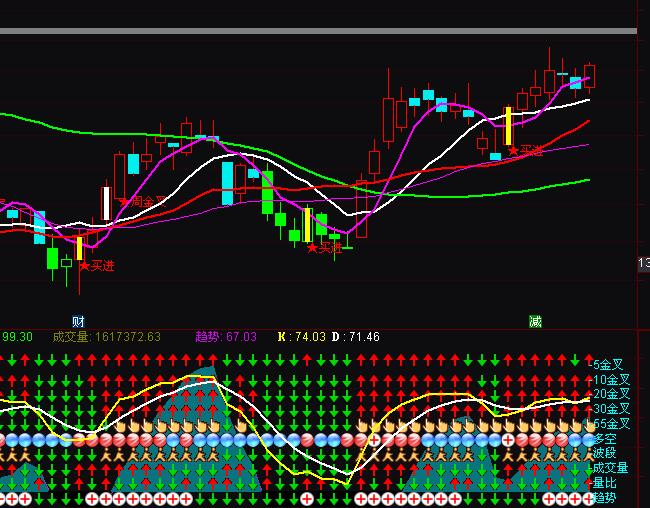Image resolution: width=650 pixels, height=508 pixels.
Task: Click the 成交量 value 1617372.63 readout
Action: [x=106, y=337]
